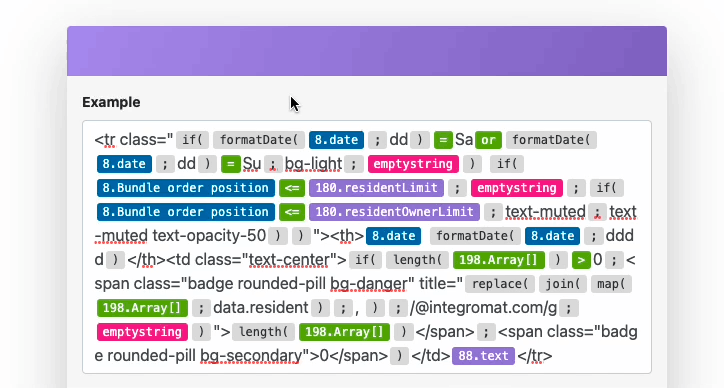This screenshot has width=724, height=388.
Task: Click '<=' operator before 180.residentOwnerLimit
Action: (292, 212)
